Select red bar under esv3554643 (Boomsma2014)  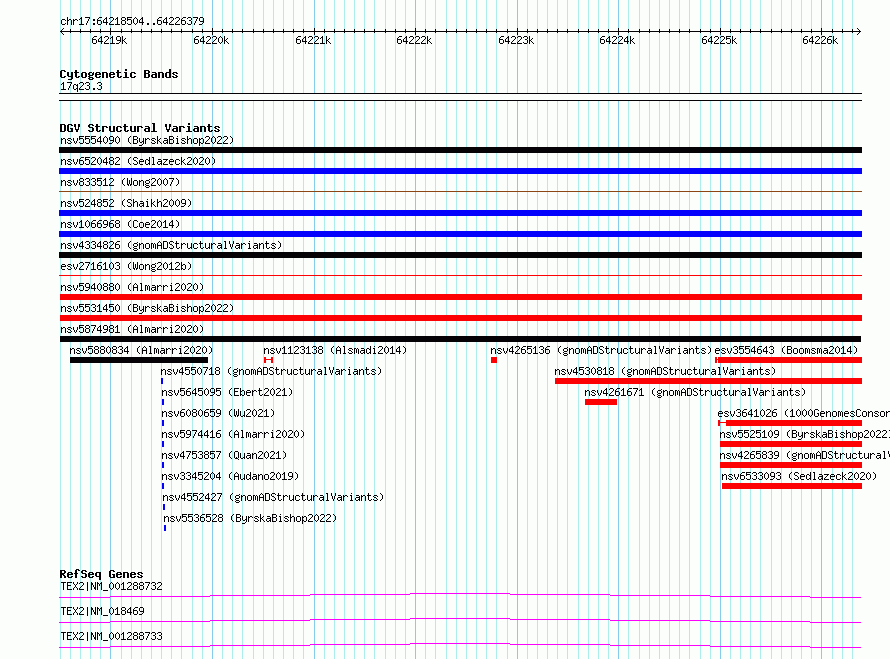pyautogui.click(x=789, y=360)
